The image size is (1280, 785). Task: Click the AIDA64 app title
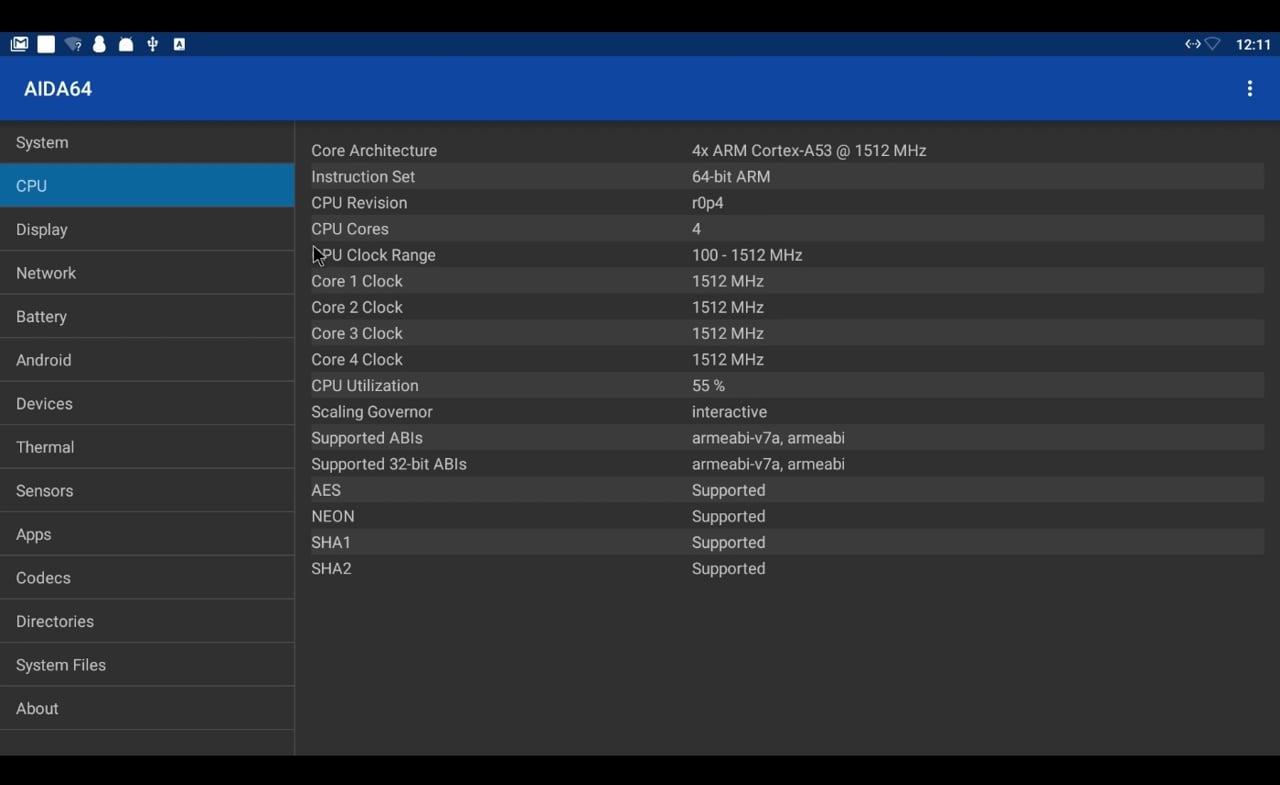(x=58, y=89)
